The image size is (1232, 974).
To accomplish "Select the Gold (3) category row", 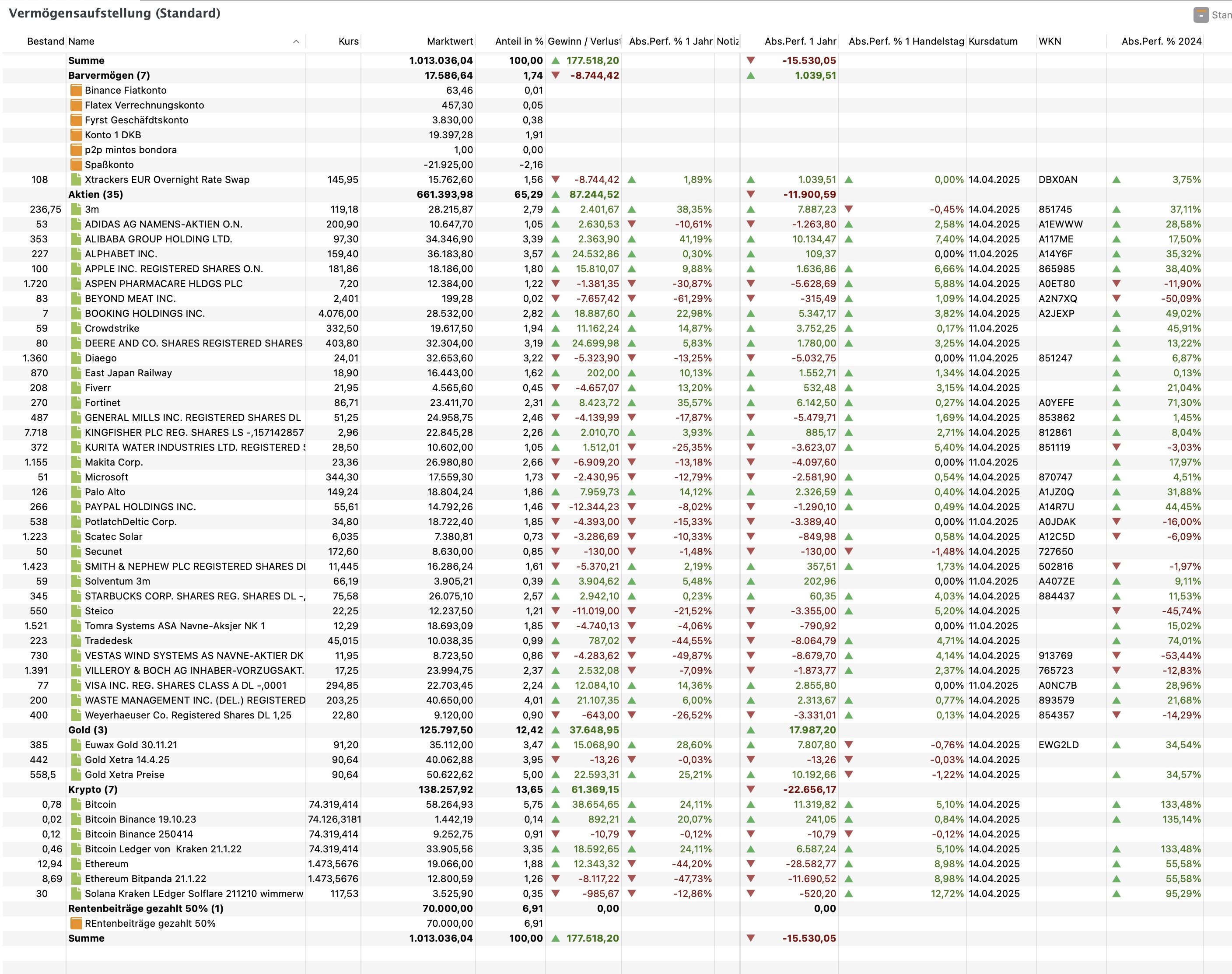I will pos(88,731).
